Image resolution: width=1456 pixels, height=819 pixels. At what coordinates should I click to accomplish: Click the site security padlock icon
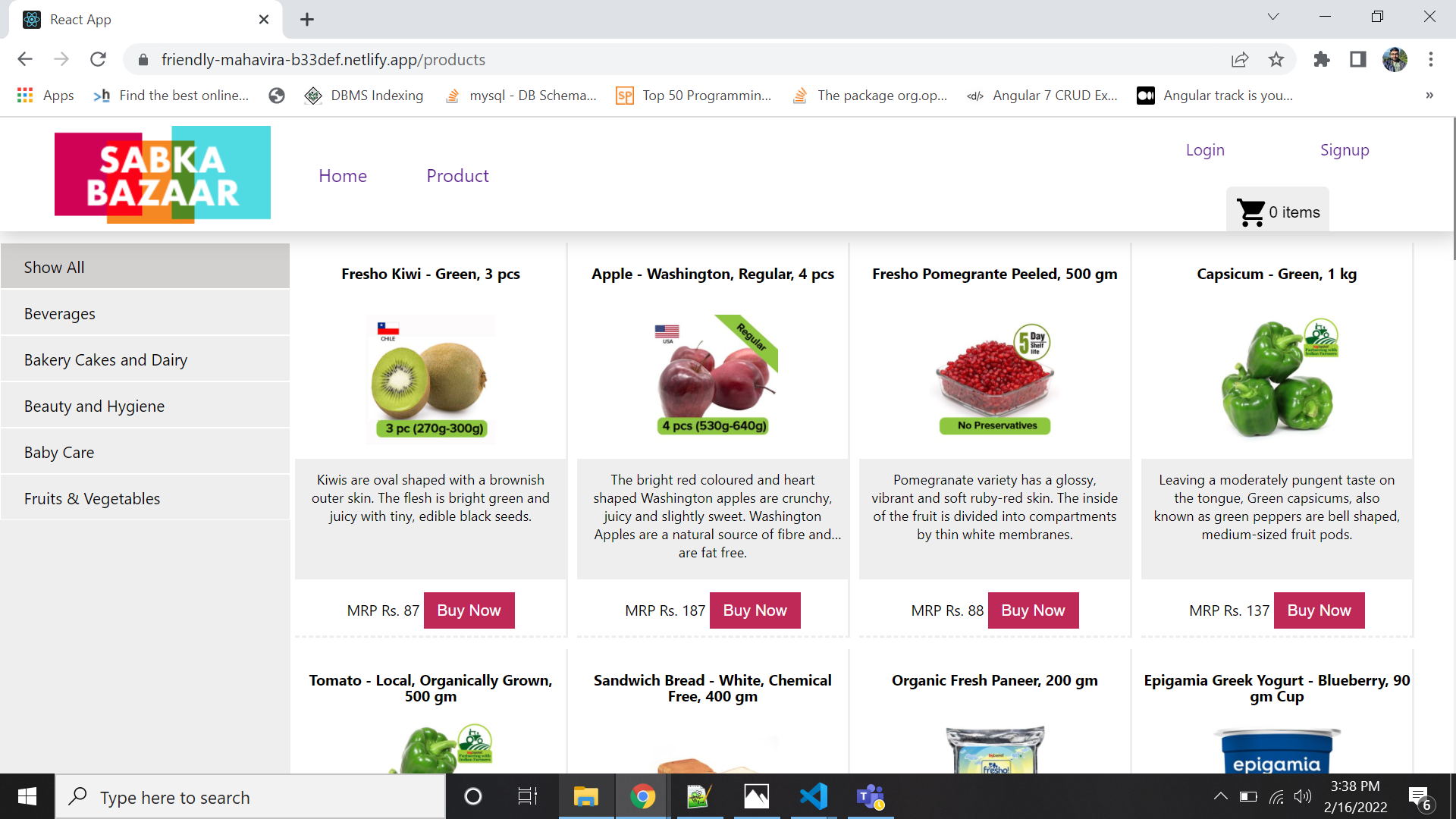143,59
